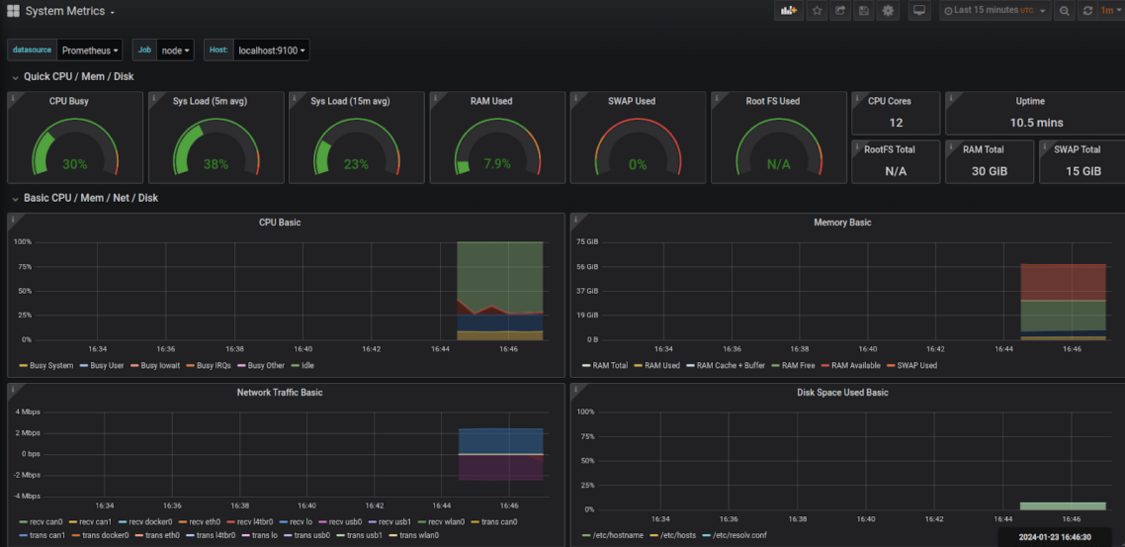This screenshot has width=1125, height=547.
Task: Refresh the dashboard with the circular arrows icon
Action: [x=1088, y=11]
